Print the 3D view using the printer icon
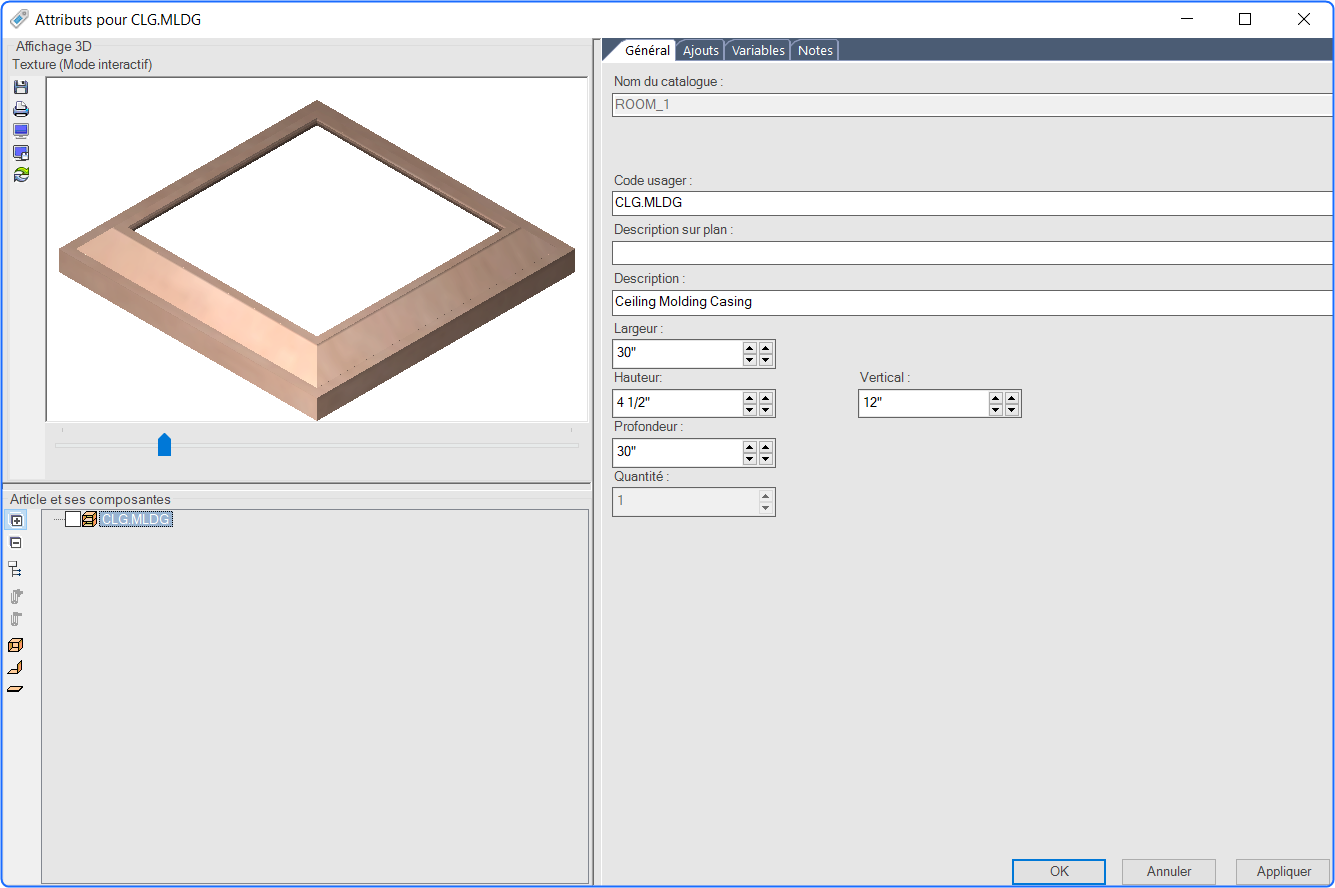 pyautogui.click(x=20, y=110)
